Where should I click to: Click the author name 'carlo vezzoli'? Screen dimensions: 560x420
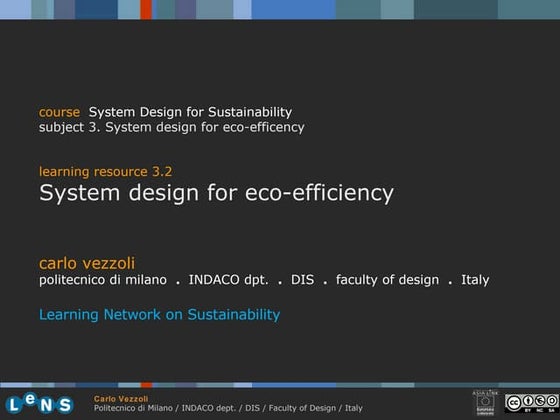[87, 263]
